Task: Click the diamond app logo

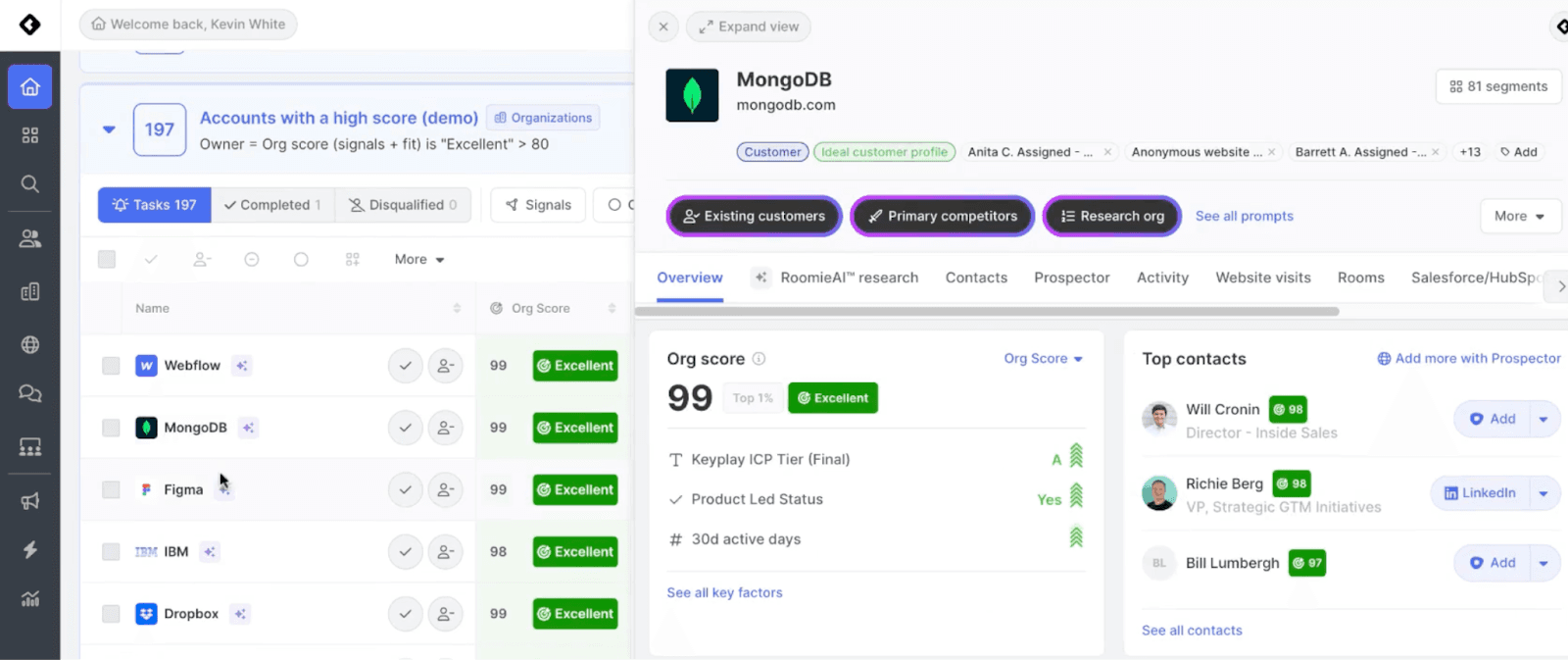Action: point(30,25)
